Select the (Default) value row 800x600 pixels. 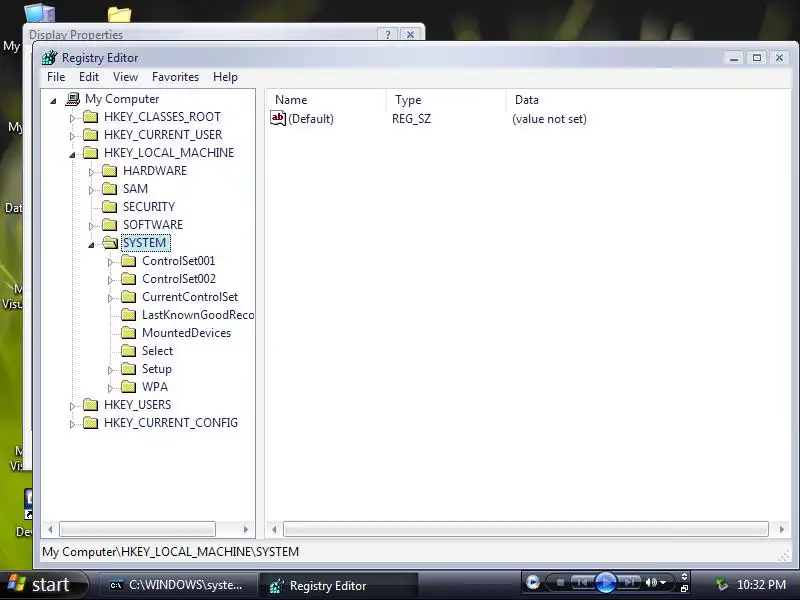429,119
